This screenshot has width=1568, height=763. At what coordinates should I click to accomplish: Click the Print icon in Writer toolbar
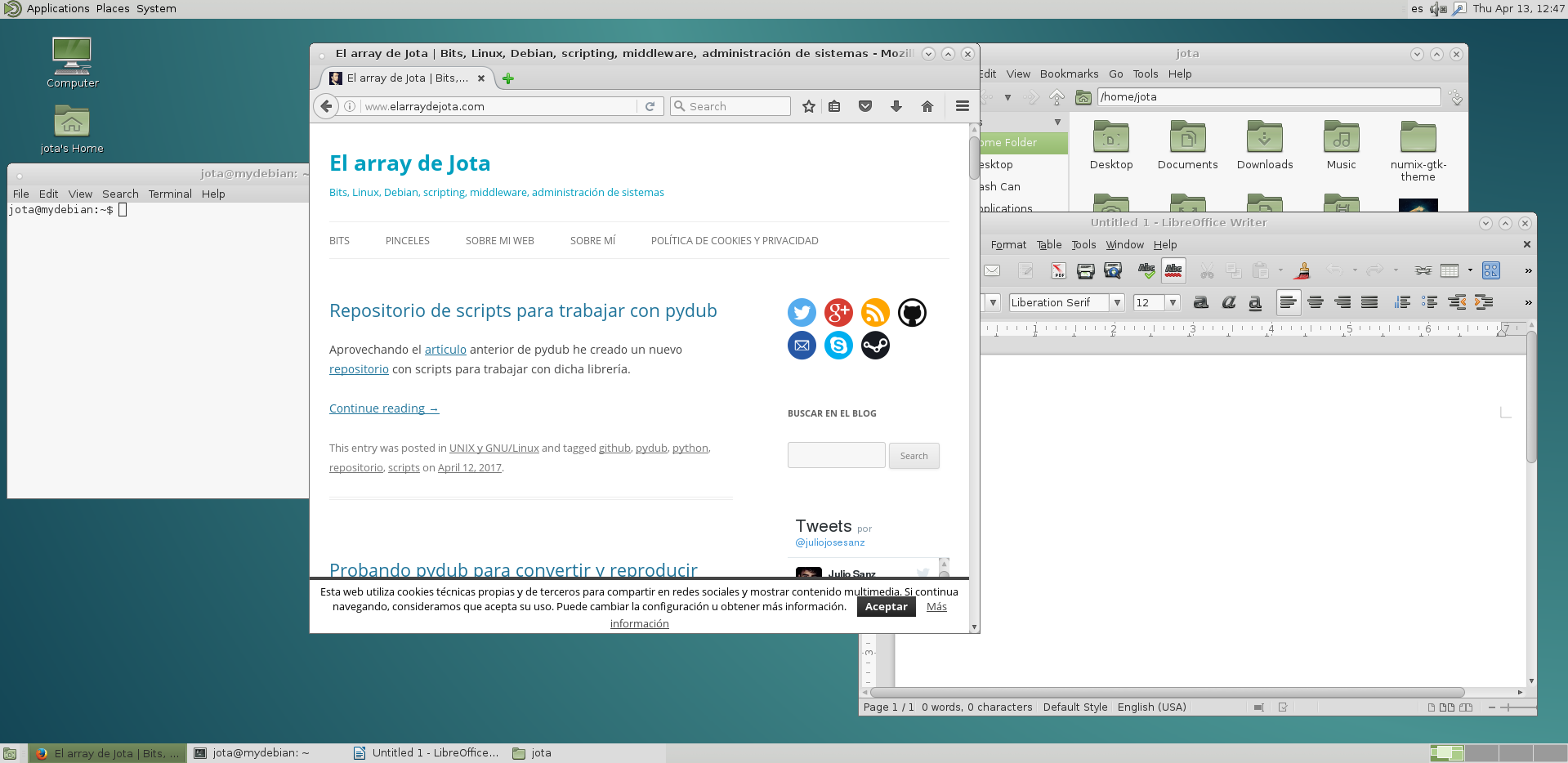(x=1086, y=270)
